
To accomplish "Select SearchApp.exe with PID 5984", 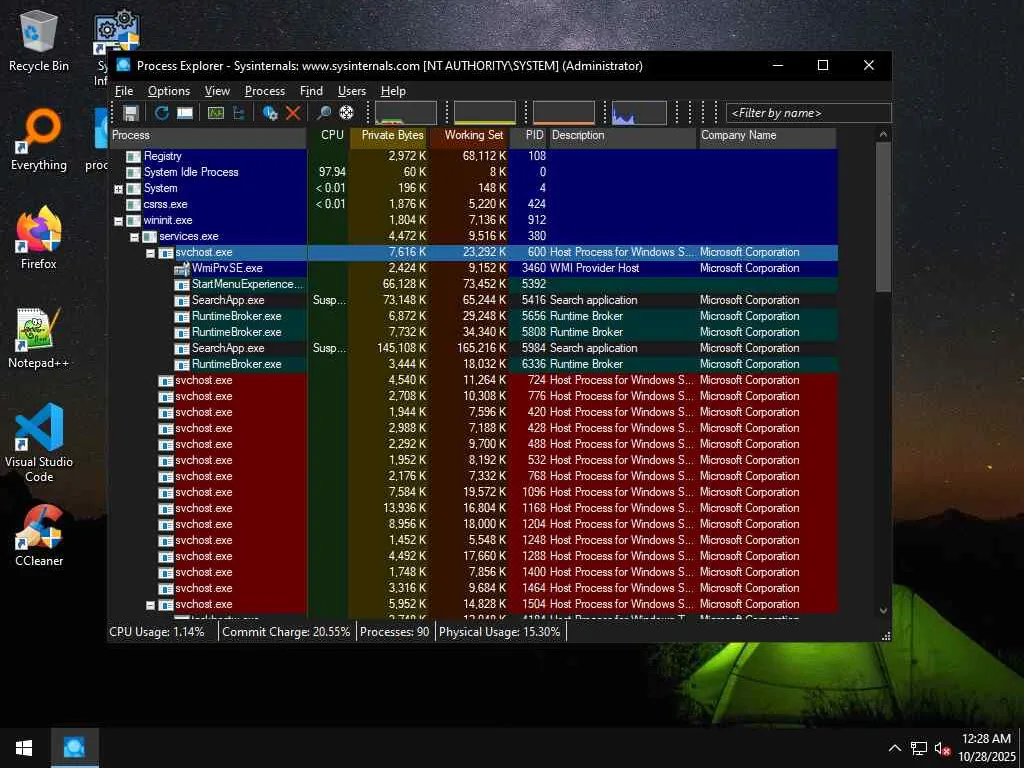I will click(473, 348).
